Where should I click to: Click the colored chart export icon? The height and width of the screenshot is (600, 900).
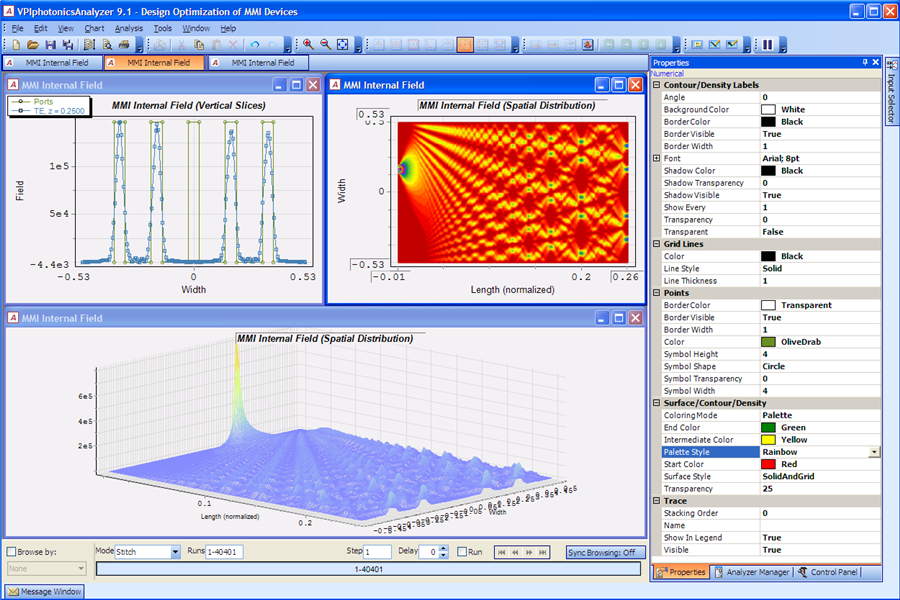point(587,45)
